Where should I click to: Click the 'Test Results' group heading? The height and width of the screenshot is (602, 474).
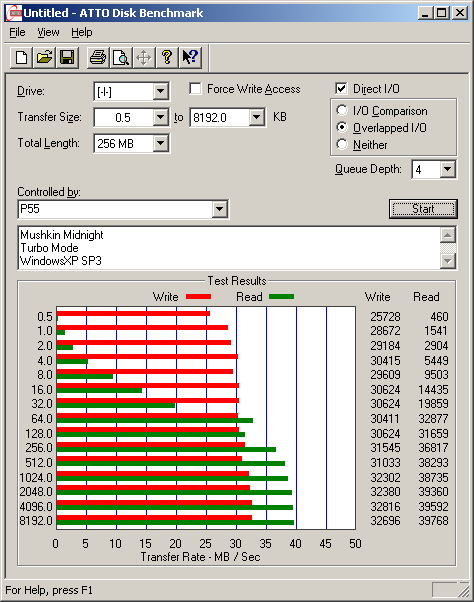pos(237,281)
